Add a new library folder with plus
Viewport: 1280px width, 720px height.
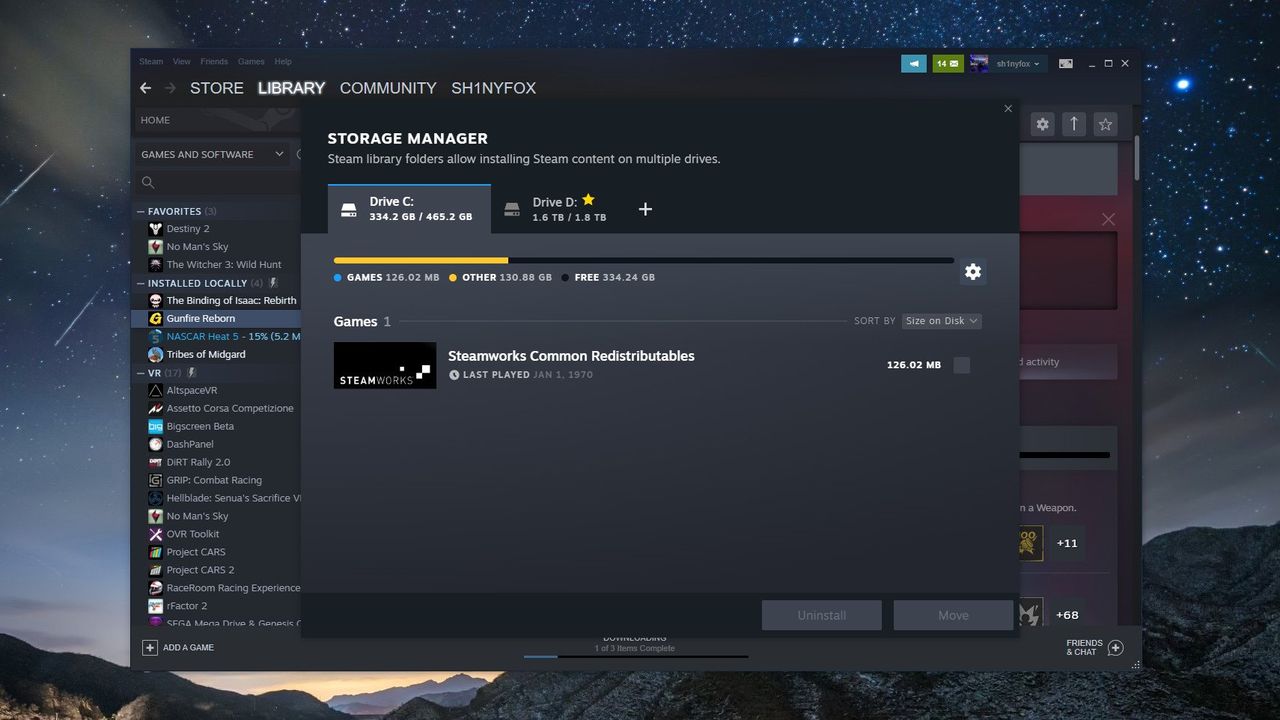pos(645,209)
